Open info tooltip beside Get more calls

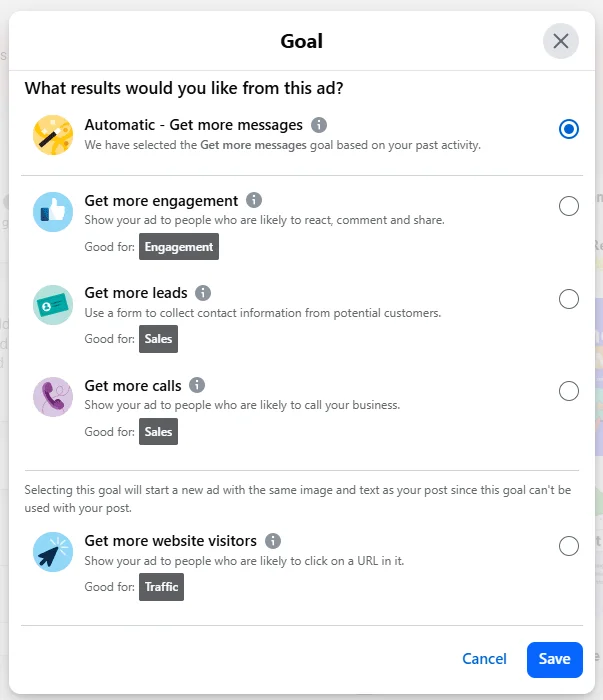[197, 385]
